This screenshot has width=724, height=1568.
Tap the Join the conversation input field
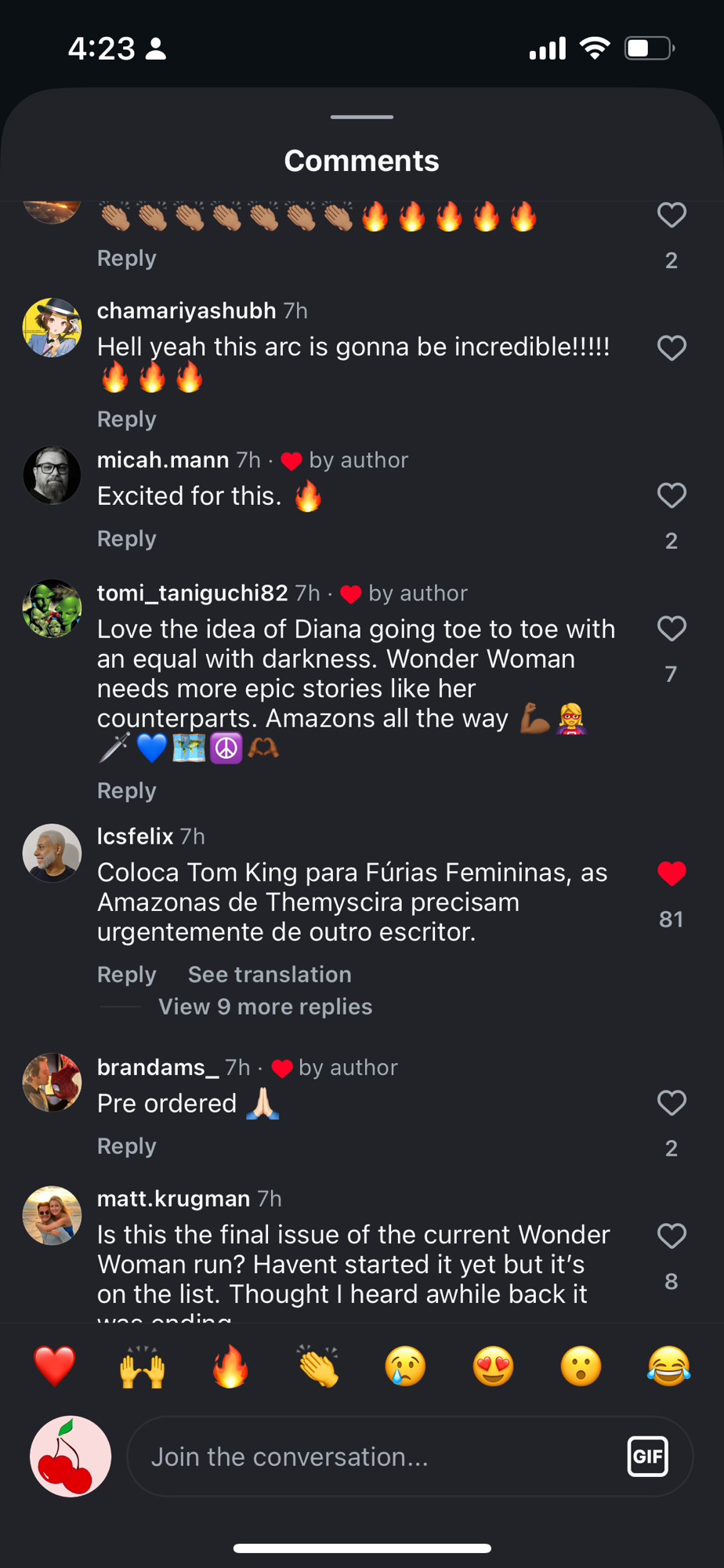(x=376, y=1457)
